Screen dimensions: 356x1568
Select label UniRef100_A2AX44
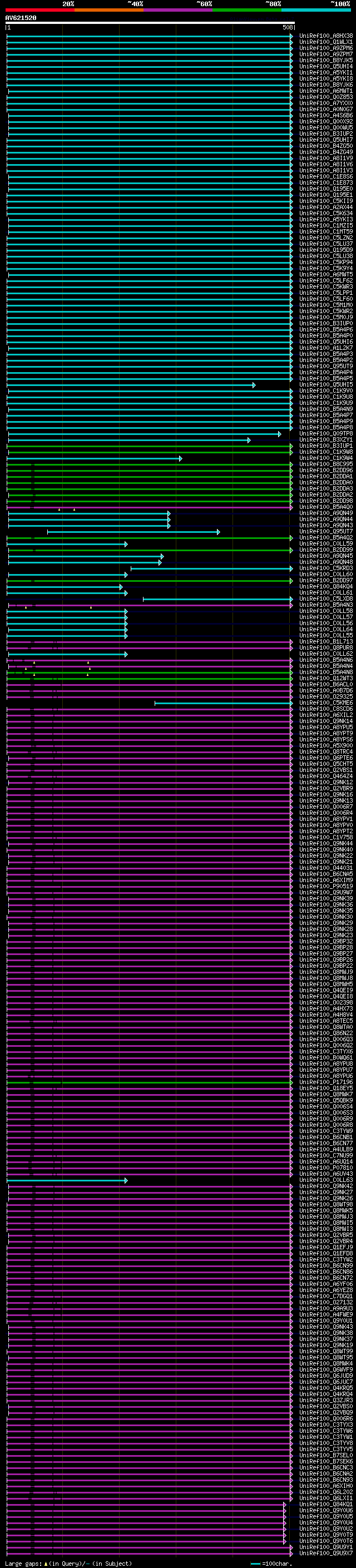tap(325, 207)
